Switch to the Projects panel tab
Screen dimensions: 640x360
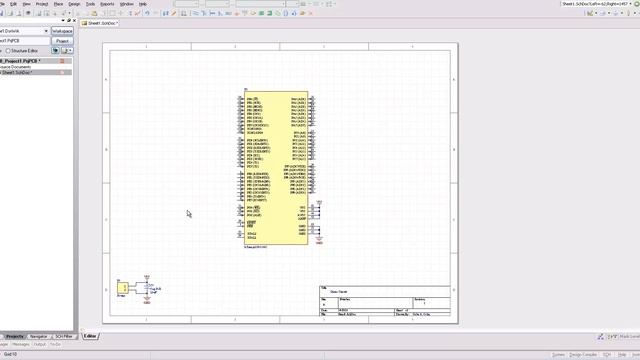point(15,336)
